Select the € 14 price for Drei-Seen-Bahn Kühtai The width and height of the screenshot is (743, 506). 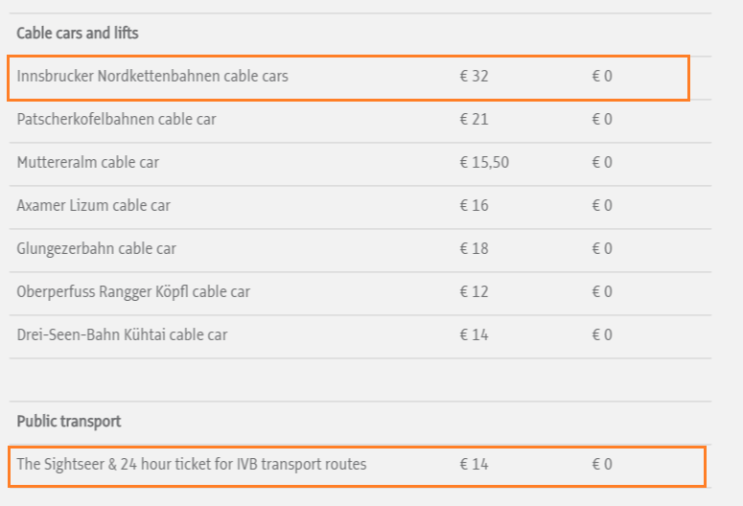[x=474, y=334]
